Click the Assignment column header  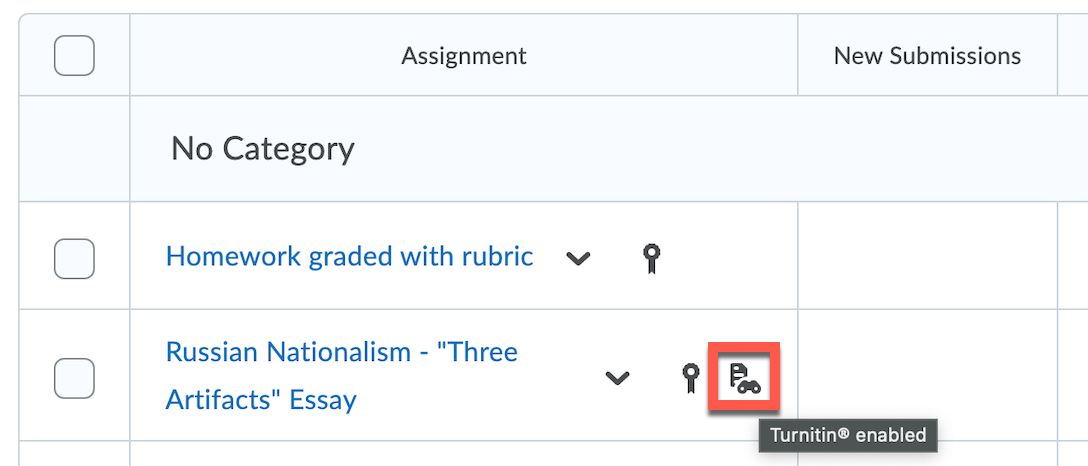[464, 56]
